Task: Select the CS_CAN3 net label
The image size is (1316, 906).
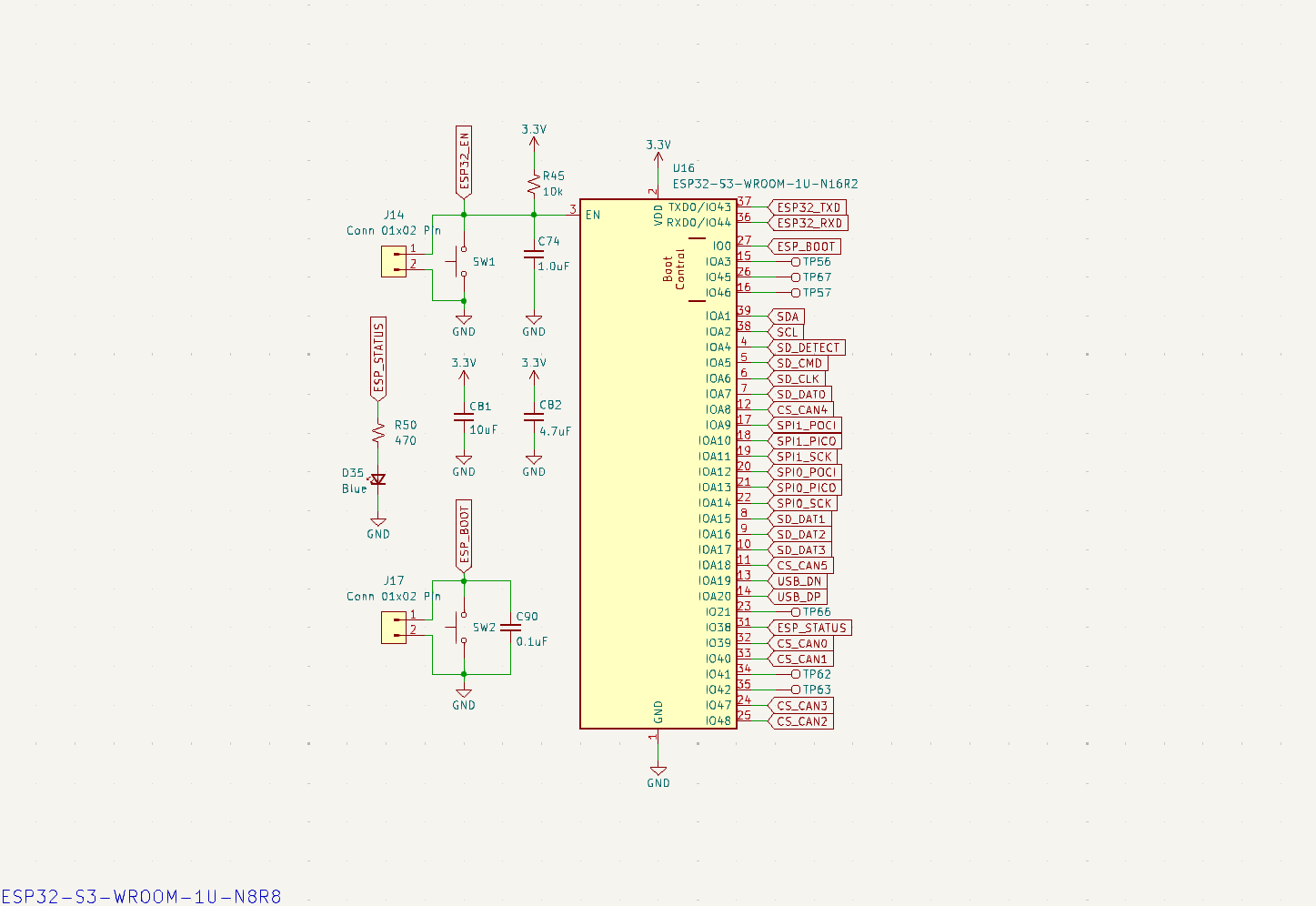Action: [x=801, y=705]
